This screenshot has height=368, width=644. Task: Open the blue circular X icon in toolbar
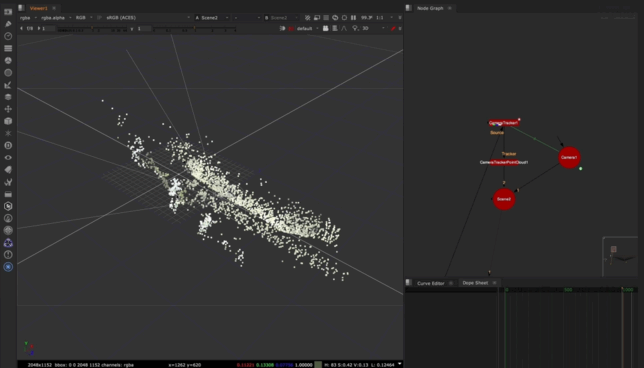[8, 267]
